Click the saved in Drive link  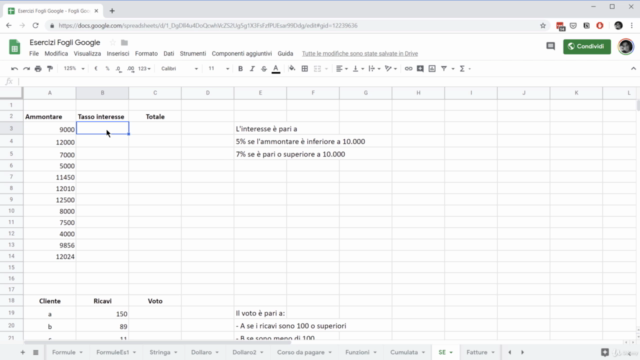tap(360, 53)
